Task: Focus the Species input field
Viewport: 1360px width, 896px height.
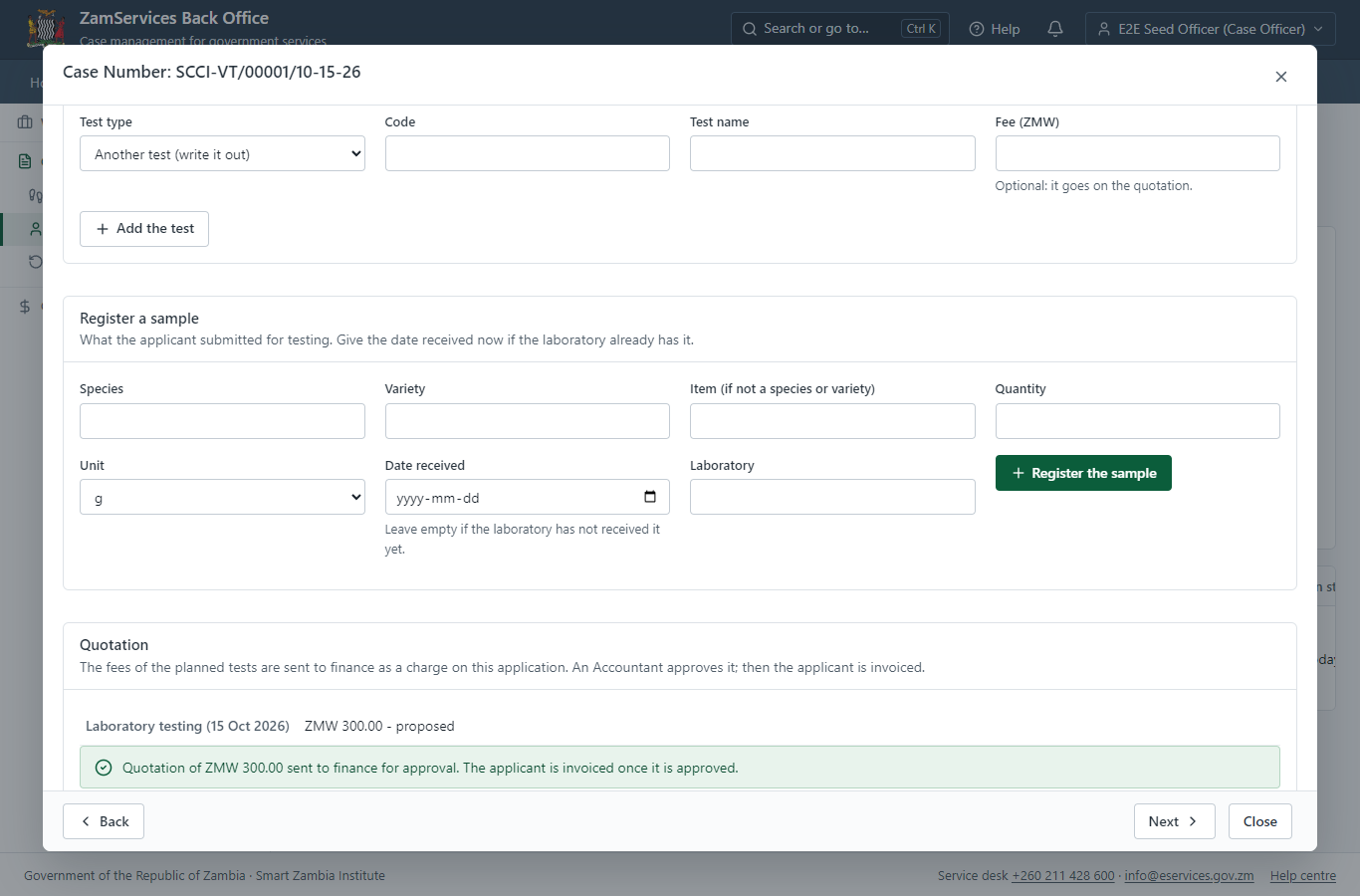Action: click(222, 421)
